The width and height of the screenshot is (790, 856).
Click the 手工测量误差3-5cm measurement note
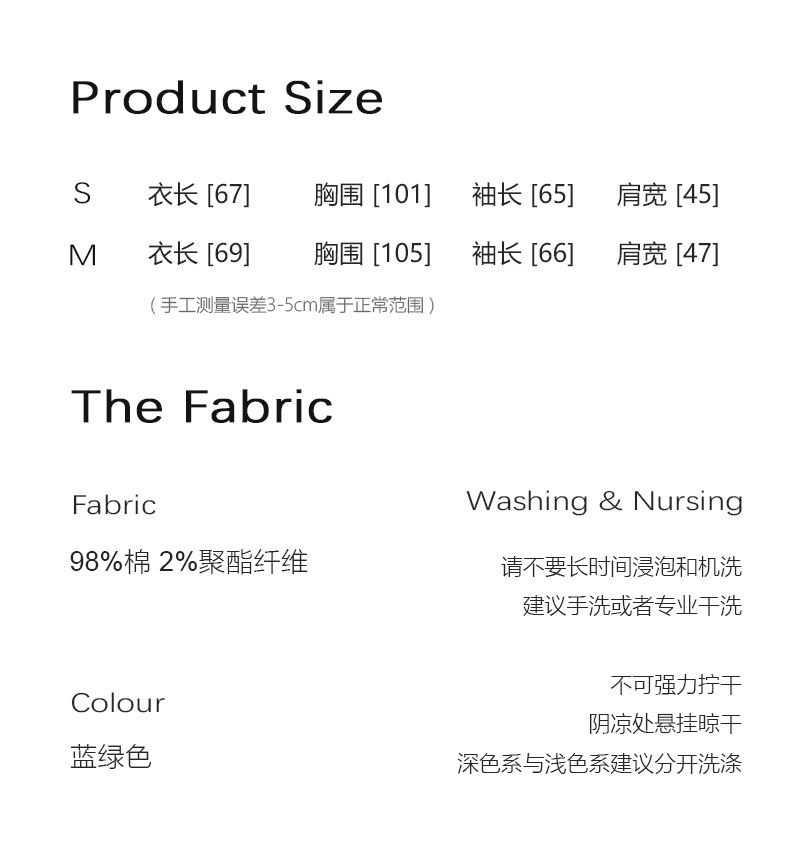[292, 305]
